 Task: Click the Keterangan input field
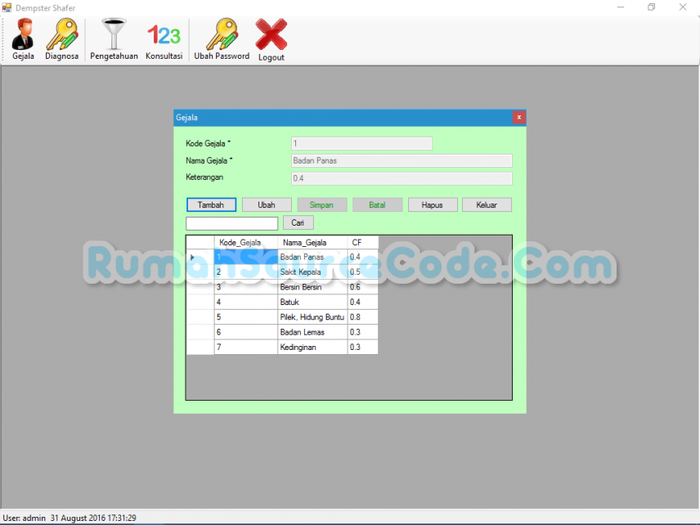pyautogui.click(x=402, y=178)
